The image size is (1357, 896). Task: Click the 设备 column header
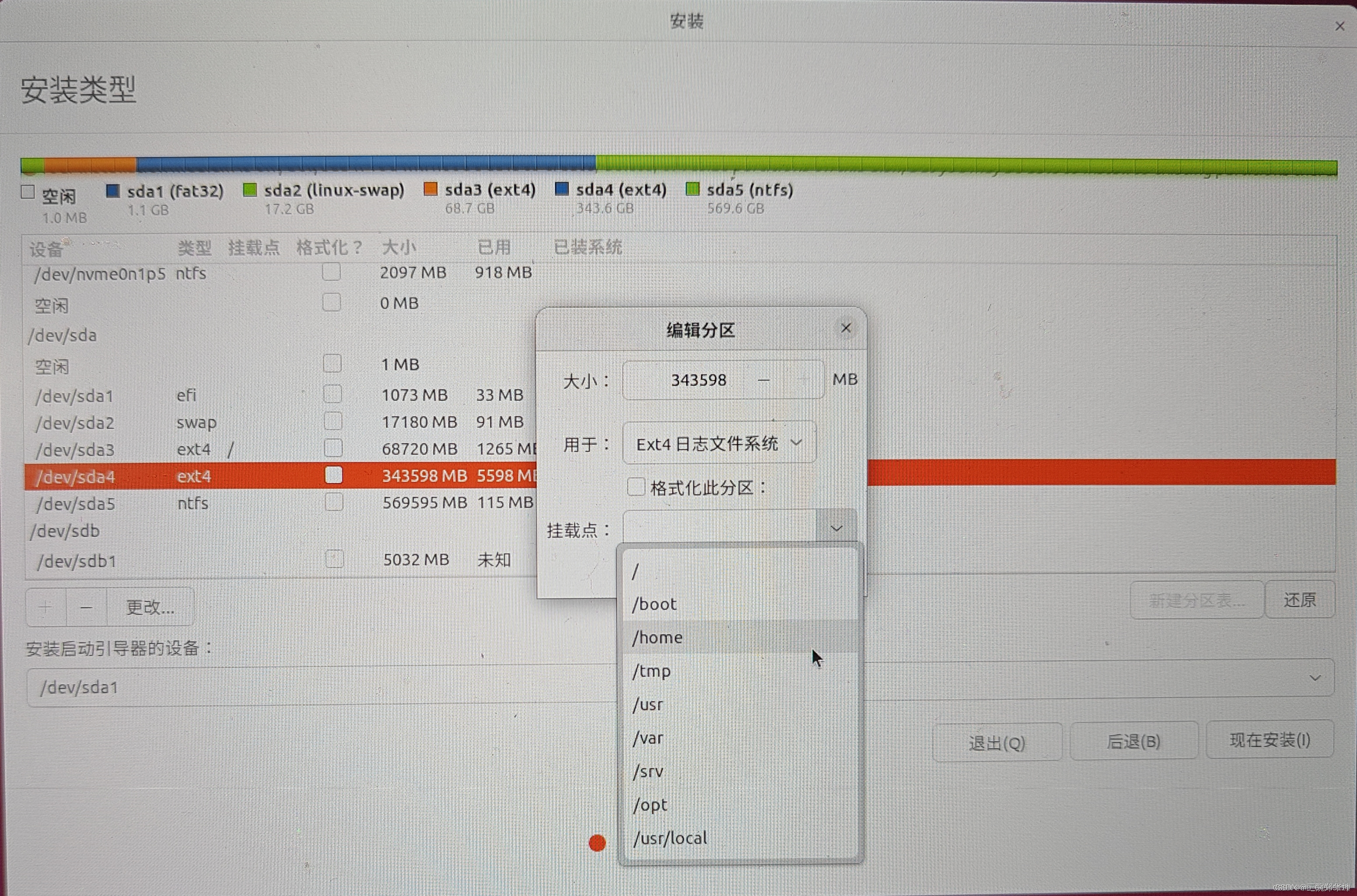coord(46,249)
